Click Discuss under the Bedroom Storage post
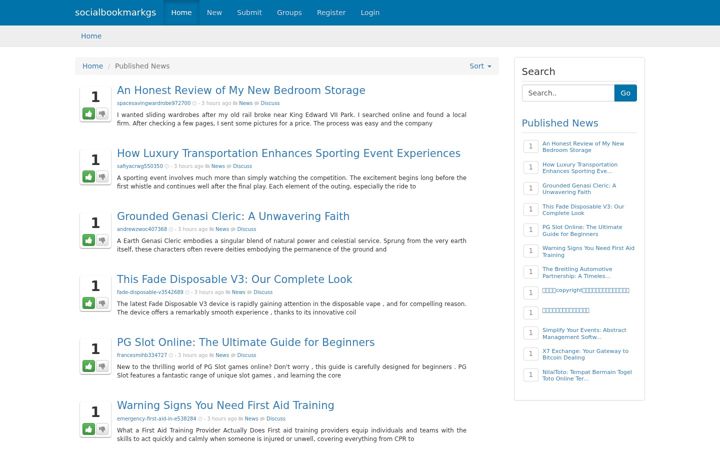Image resolution: width=720 pixels, height=450 pixels. coord(270,103)
